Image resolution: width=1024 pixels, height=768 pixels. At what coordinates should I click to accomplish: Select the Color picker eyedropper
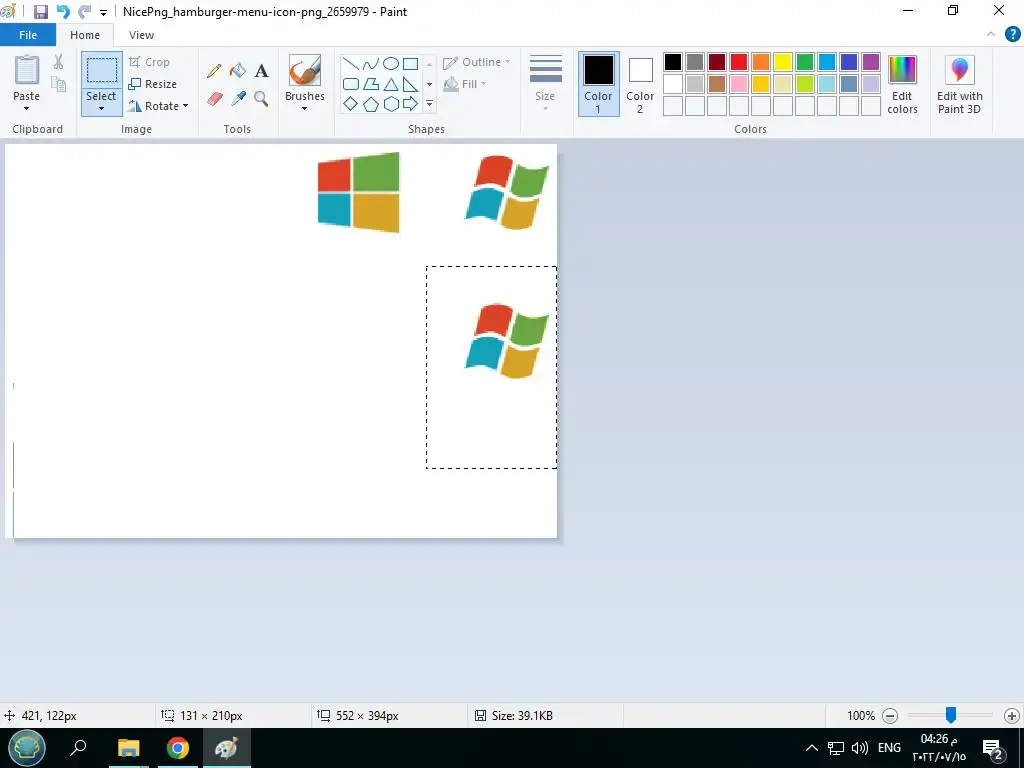[238, 99]
